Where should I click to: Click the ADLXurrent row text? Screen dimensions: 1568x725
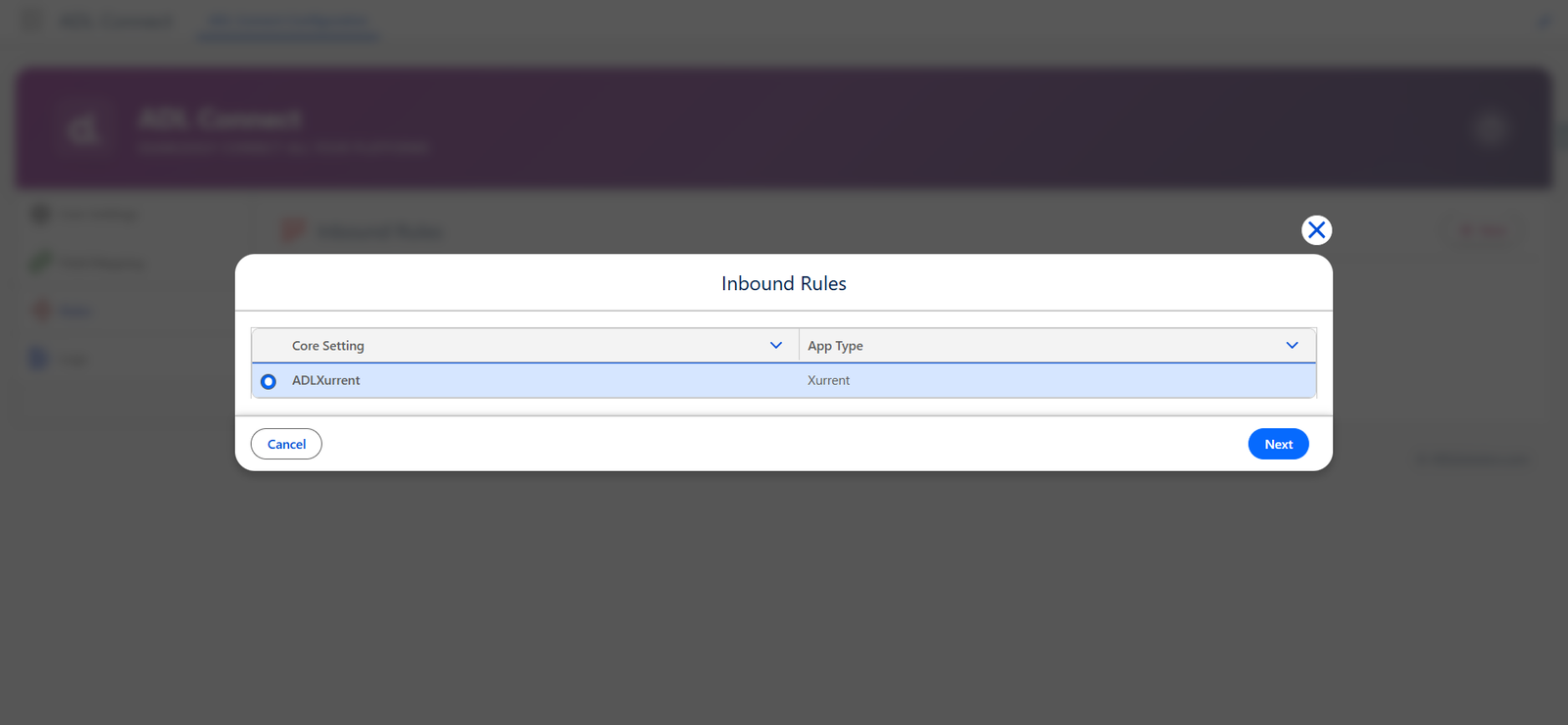click(x=326, y=380)
